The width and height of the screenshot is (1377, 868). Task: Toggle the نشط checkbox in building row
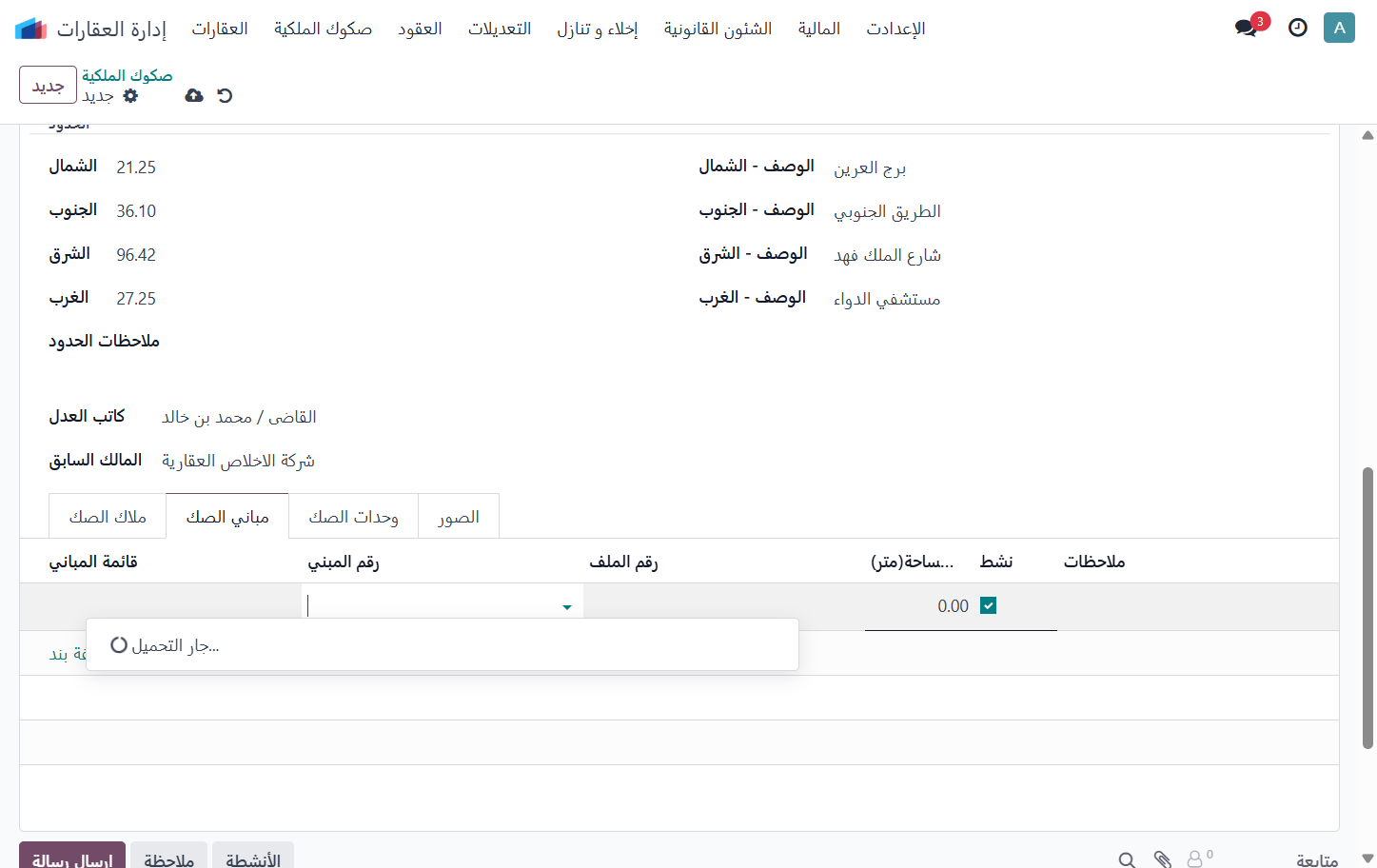click(988, 606)
